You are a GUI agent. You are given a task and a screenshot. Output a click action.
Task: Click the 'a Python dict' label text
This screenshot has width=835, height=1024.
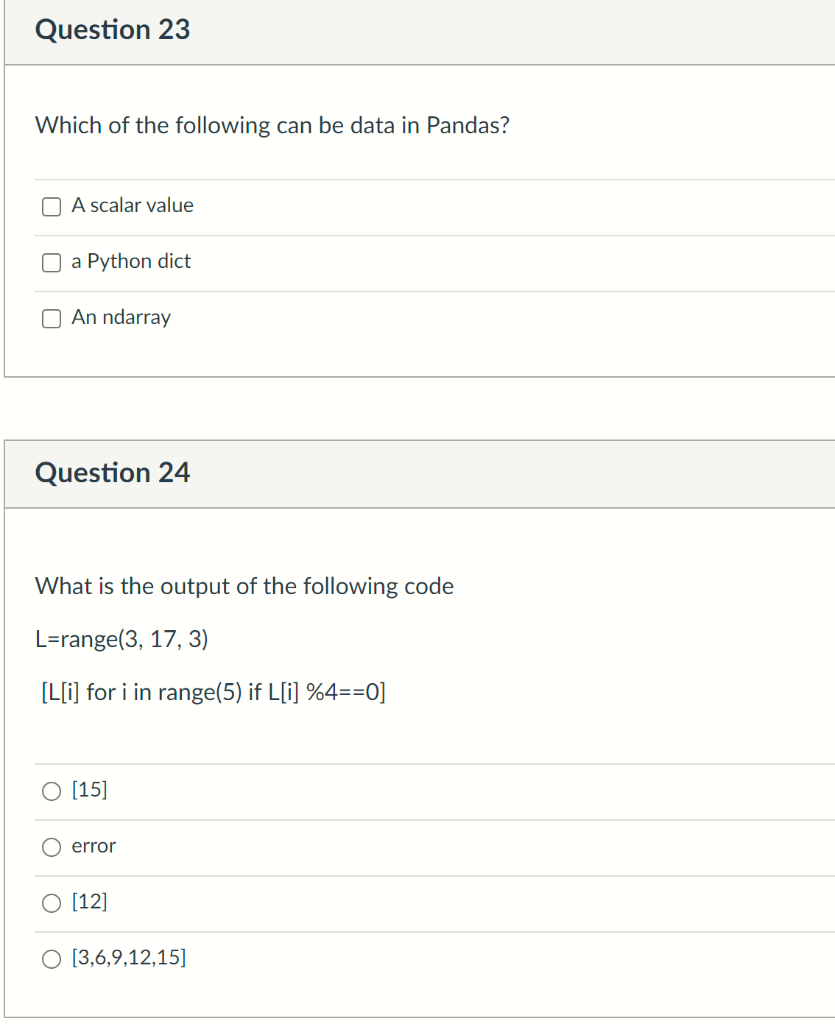131,261
